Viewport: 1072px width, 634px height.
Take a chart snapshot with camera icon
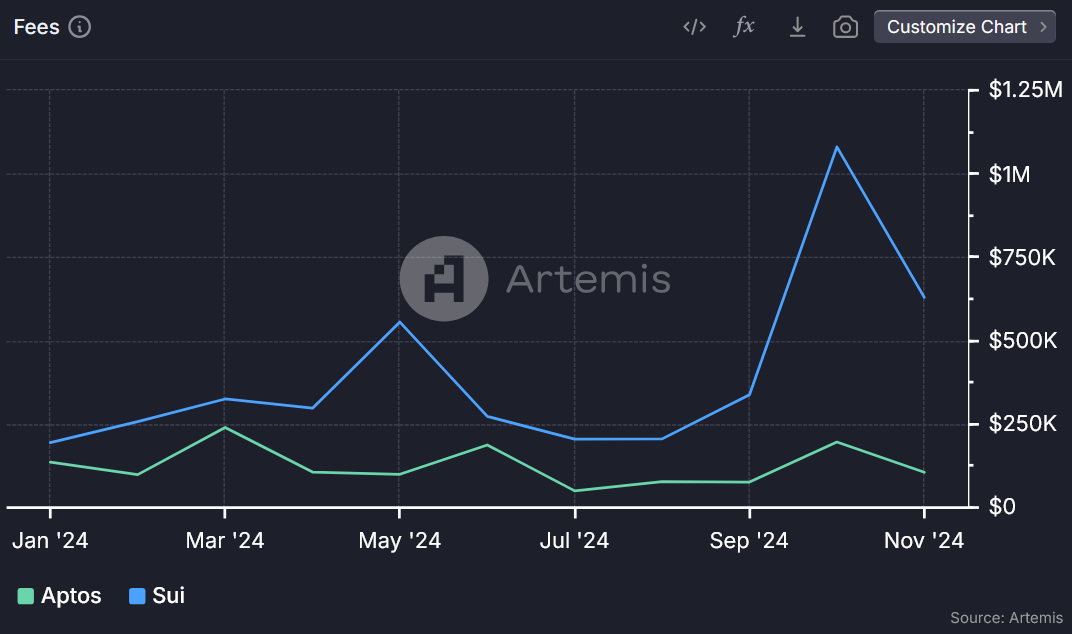[x=845, y=27]
